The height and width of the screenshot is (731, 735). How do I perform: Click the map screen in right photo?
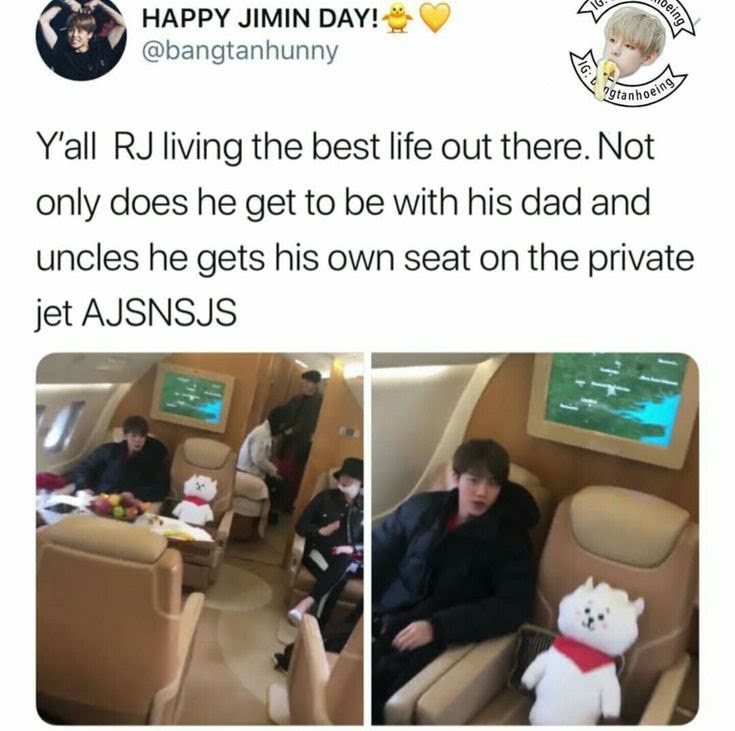(614, 406)
